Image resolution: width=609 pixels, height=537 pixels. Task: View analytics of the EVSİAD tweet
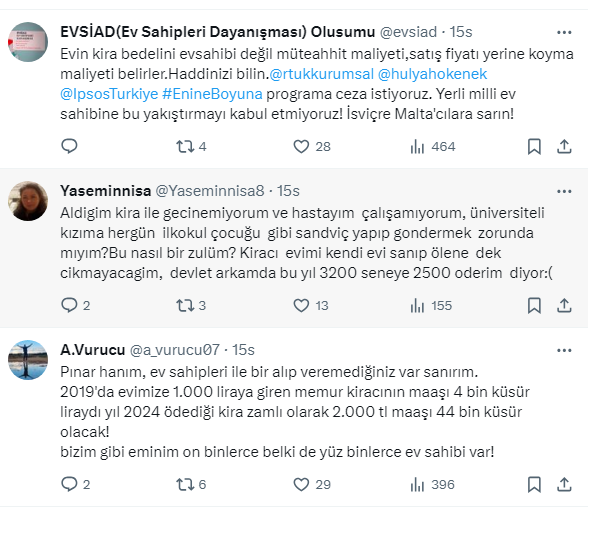418,146
